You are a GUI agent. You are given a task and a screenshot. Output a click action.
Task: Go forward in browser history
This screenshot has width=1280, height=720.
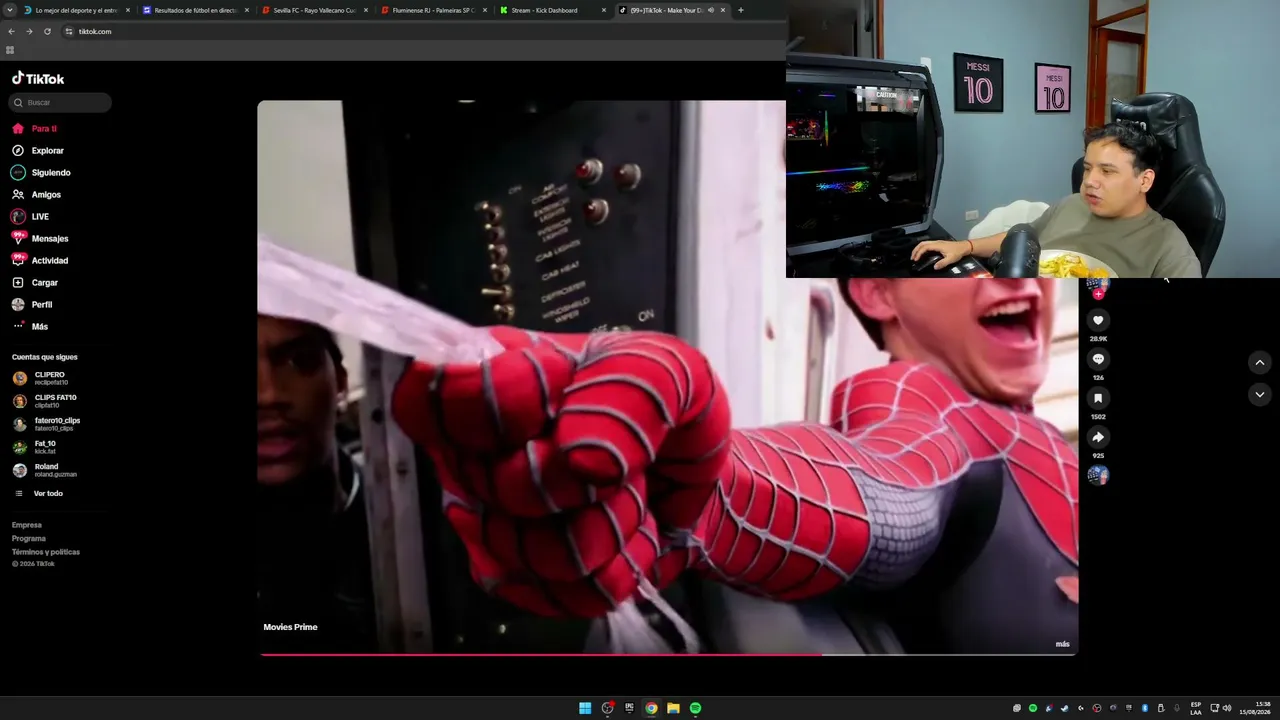click(x=29, y=32)
